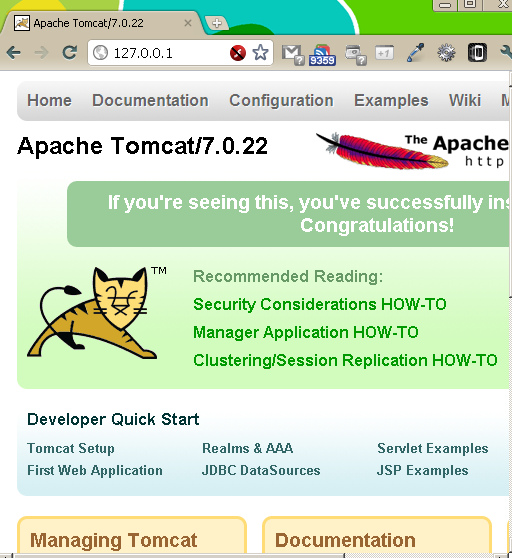Click the Tomcat favicon on the tab
This screenshot has height=558, width=512.
(22, 23)
